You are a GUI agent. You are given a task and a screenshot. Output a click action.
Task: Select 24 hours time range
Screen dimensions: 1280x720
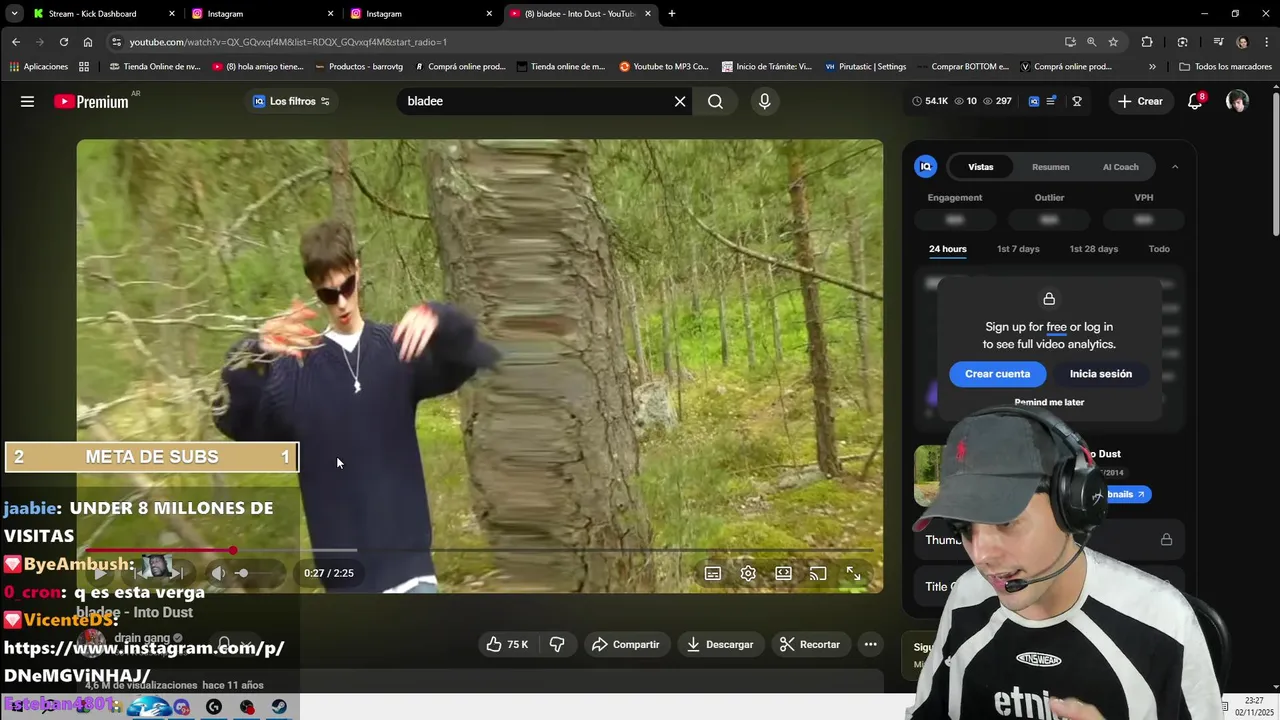(x=947, y=249)
